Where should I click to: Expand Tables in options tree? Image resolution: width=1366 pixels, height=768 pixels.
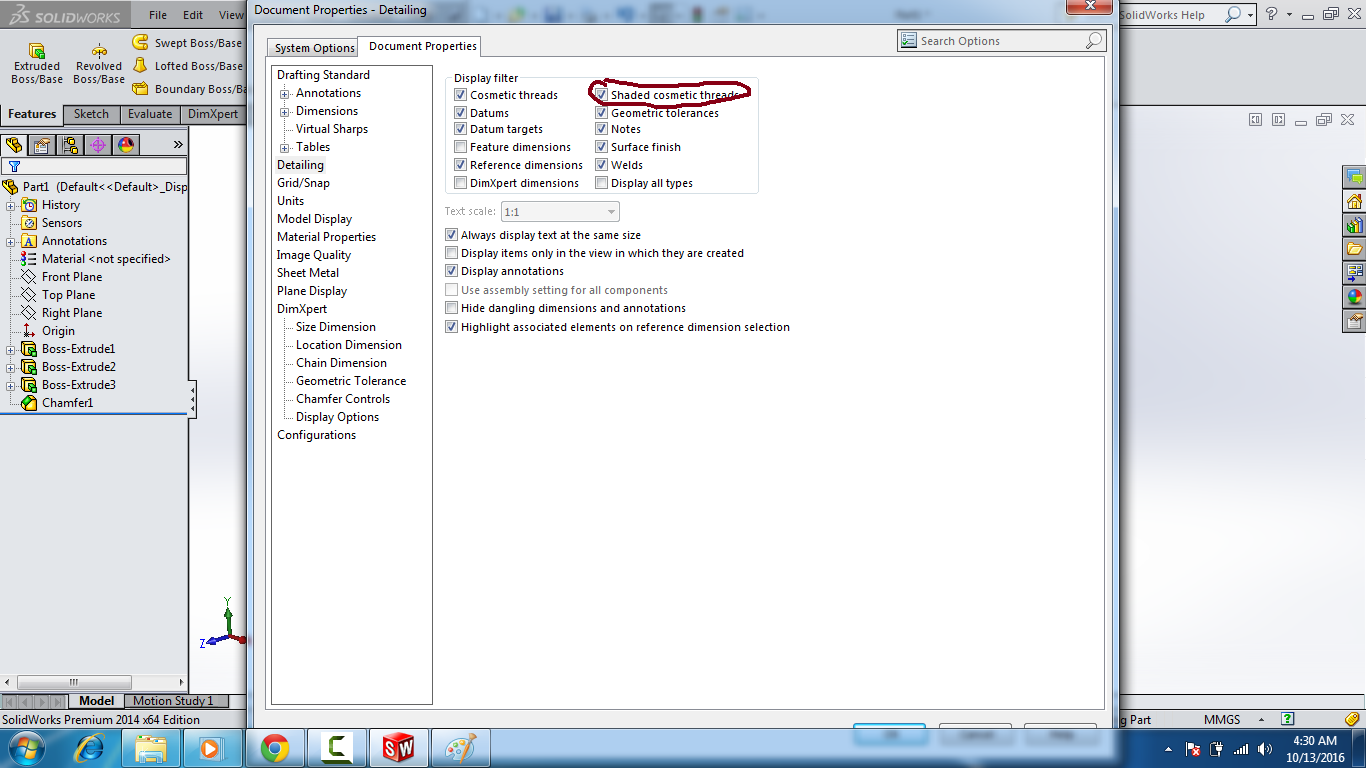pos(285,148)
